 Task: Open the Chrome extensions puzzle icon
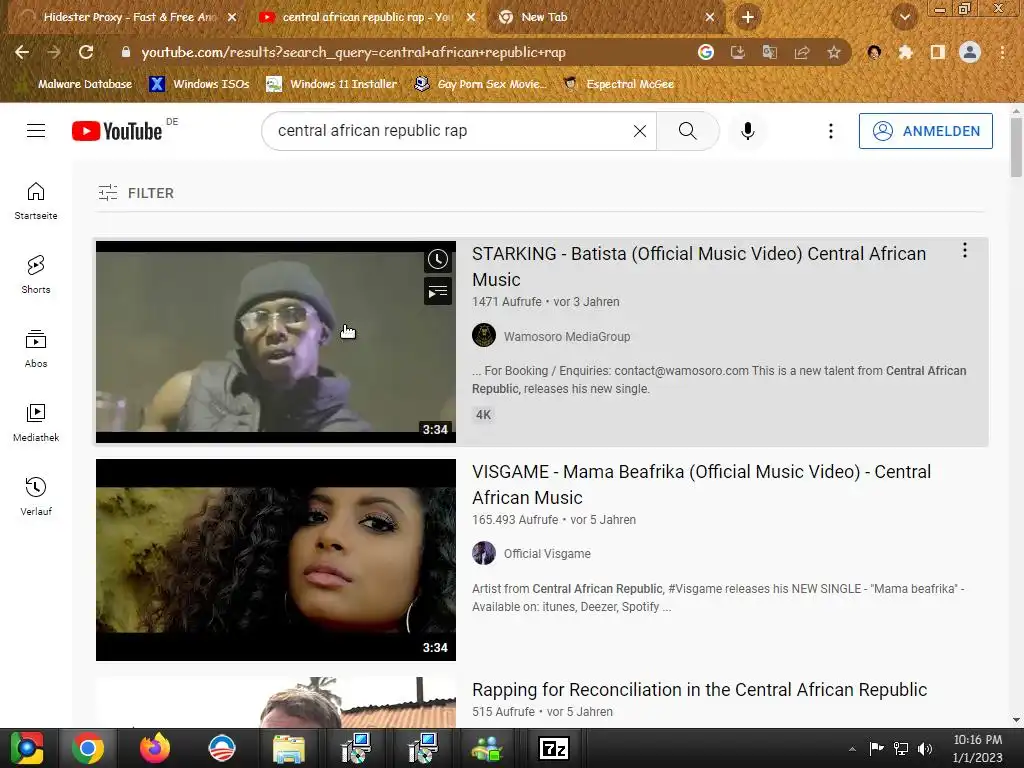[x=905, y=52]
